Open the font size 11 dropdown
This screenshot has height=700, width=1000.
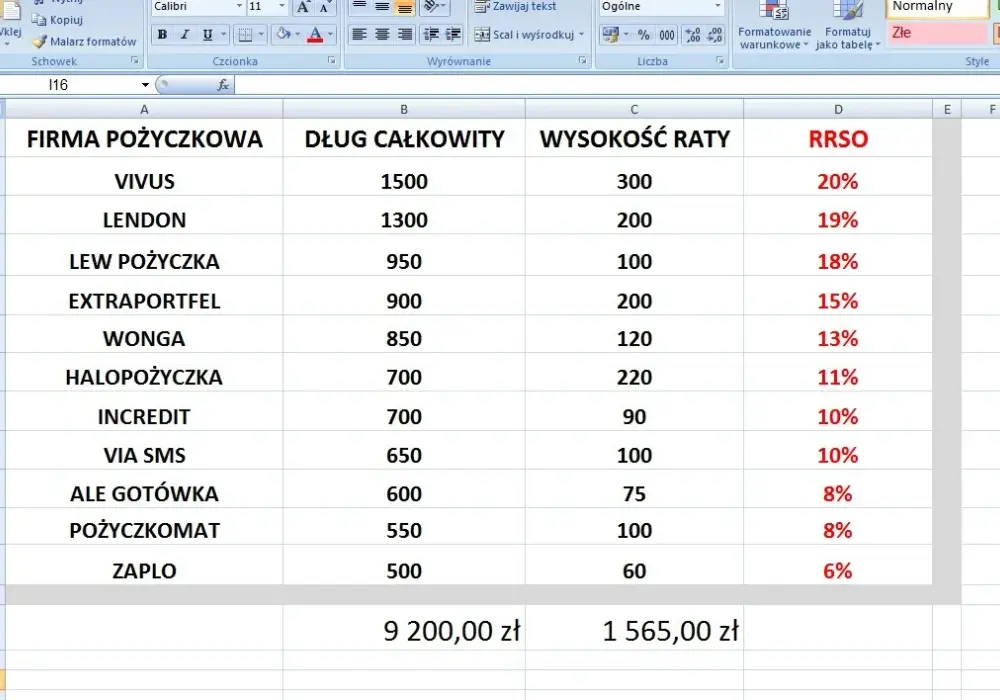(281, 6)
